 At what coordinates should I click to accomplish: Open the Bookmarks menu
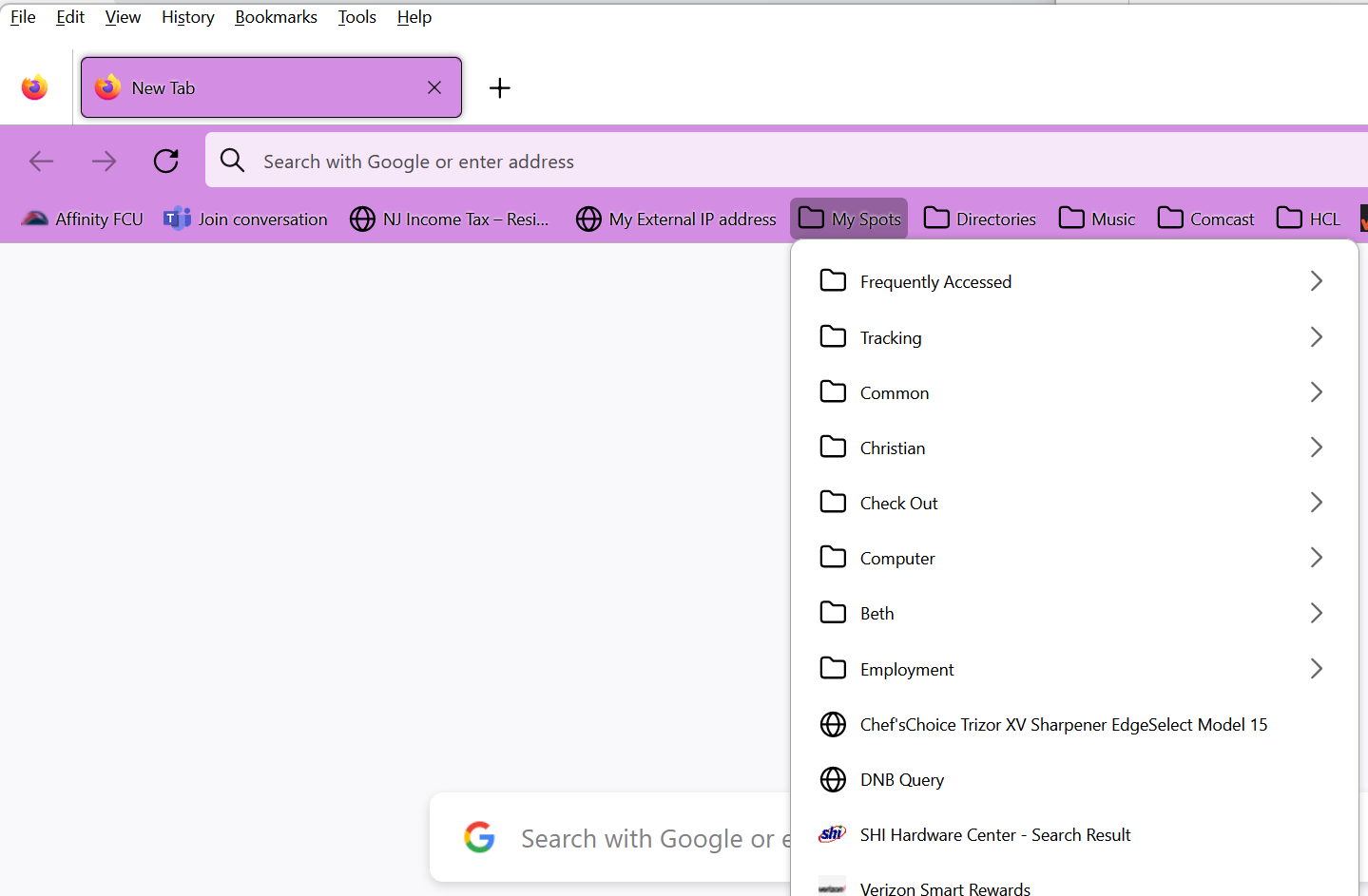click(276, 16)
